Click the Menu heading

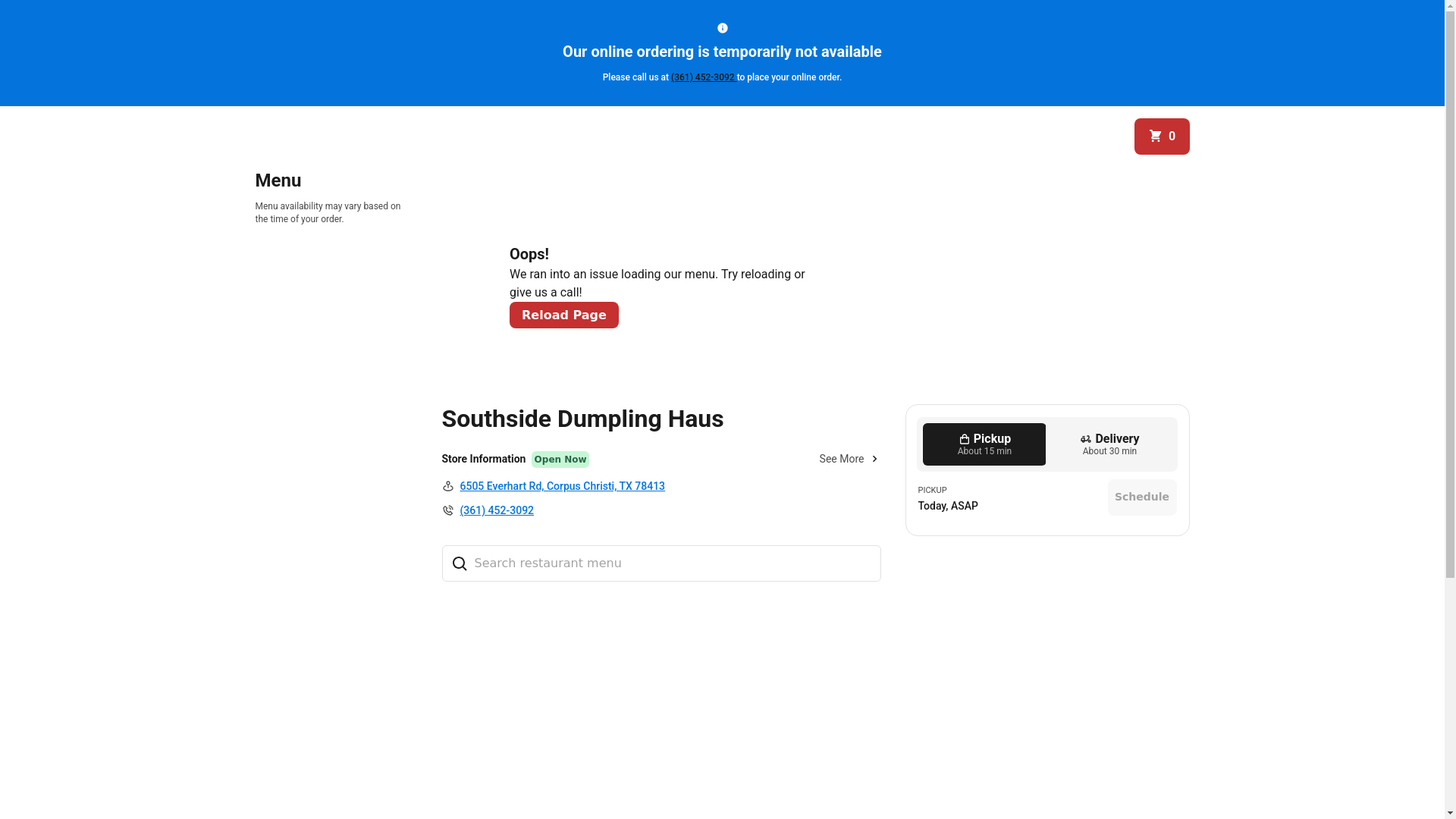pyautogui.click(x=278, y=180)
